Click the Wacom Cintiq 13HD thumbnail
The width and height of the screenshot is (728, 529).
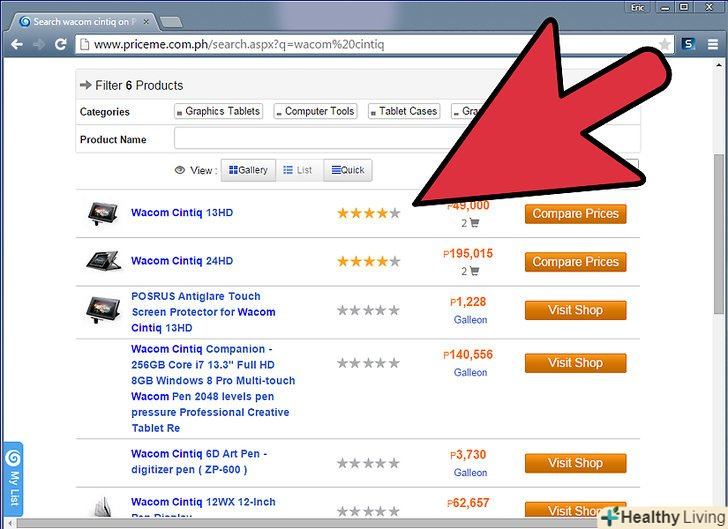pos(103,214)
